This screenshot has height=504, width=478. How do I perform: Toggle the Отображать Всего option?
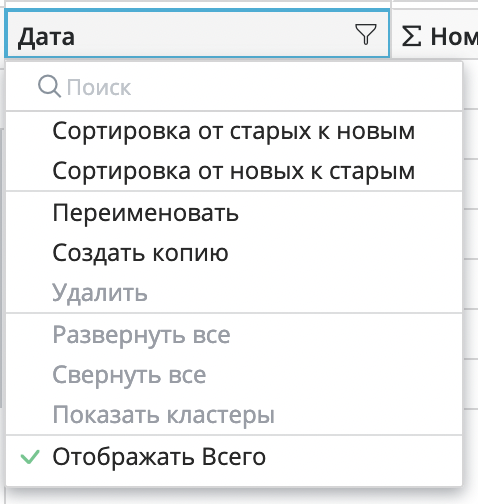click(x=234, y=457)
